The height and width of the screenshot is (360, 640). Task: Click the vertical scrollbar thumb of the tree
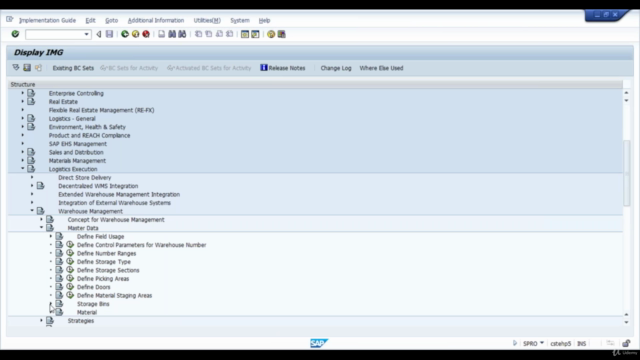[627, 173]
